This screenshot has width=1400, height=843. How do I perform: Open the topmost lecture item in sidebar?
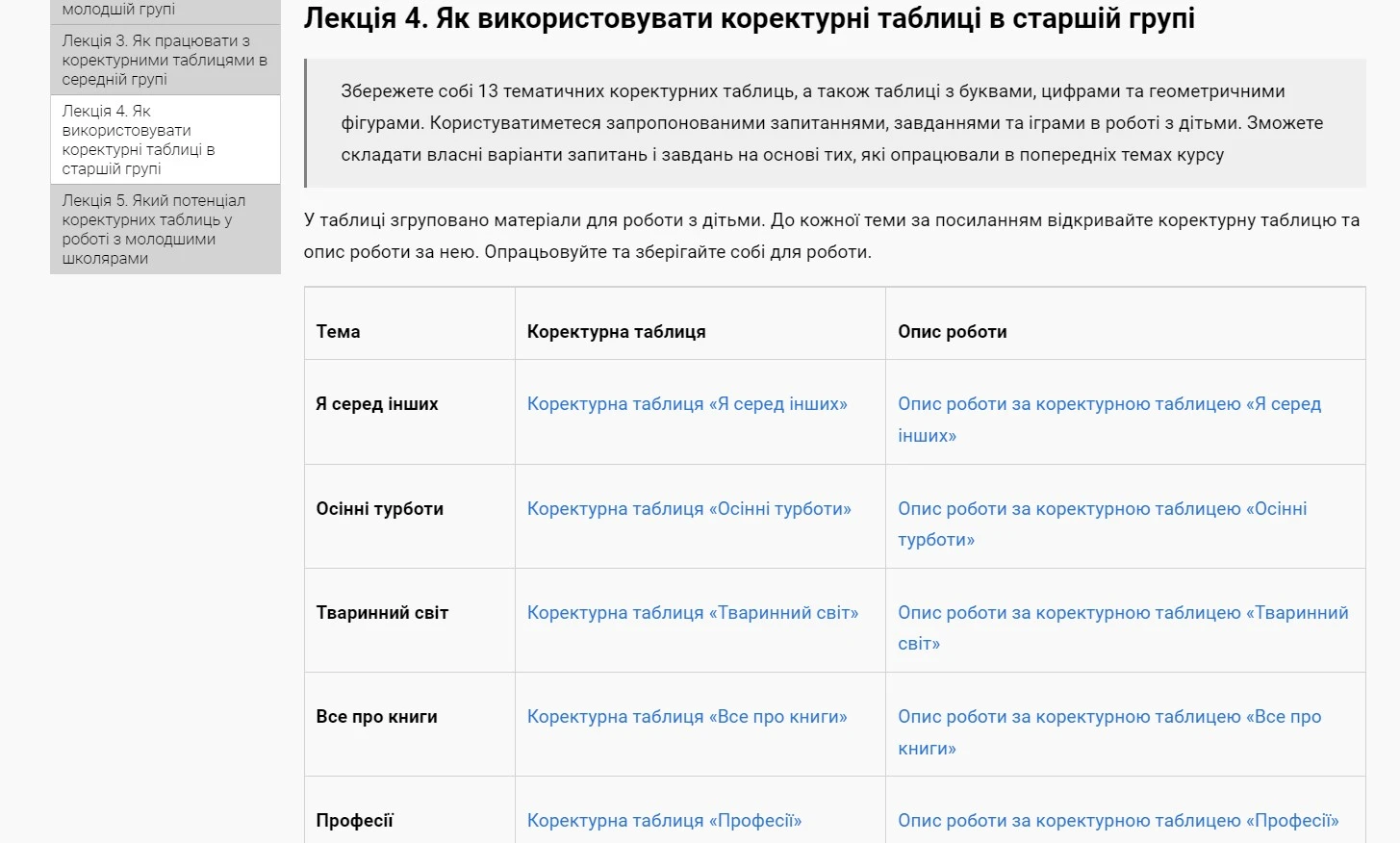coord(162,8)
